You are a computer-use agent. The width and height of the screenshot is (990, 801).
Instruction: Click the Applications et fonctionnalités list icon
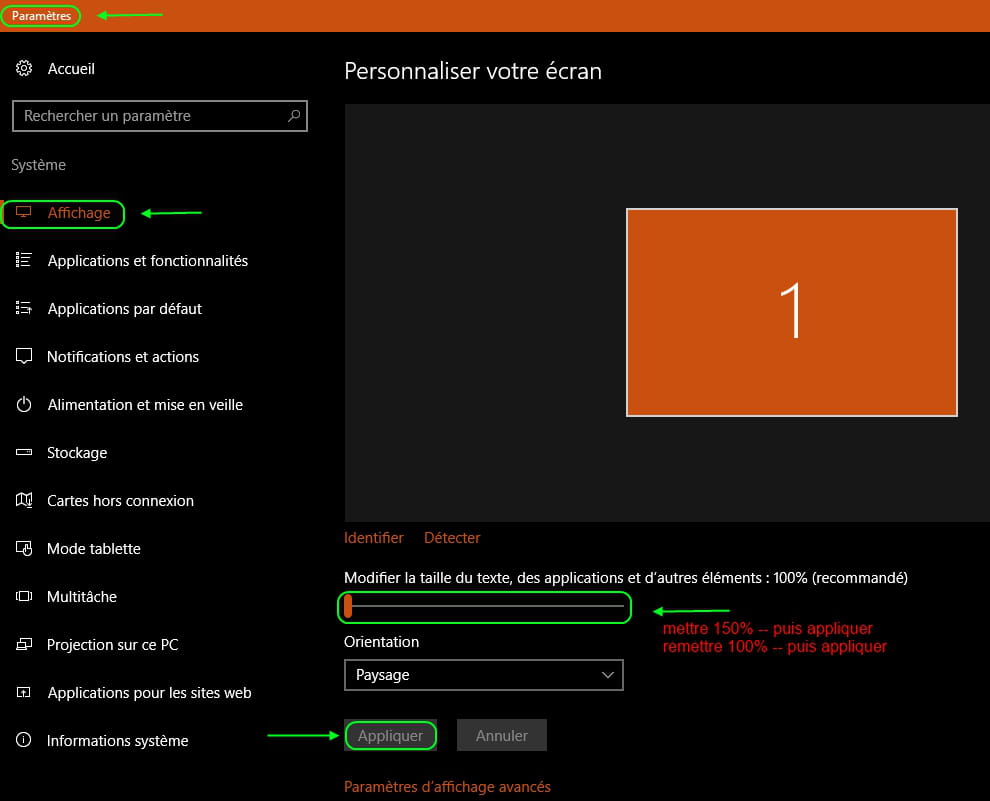click(x=23, y=260)
